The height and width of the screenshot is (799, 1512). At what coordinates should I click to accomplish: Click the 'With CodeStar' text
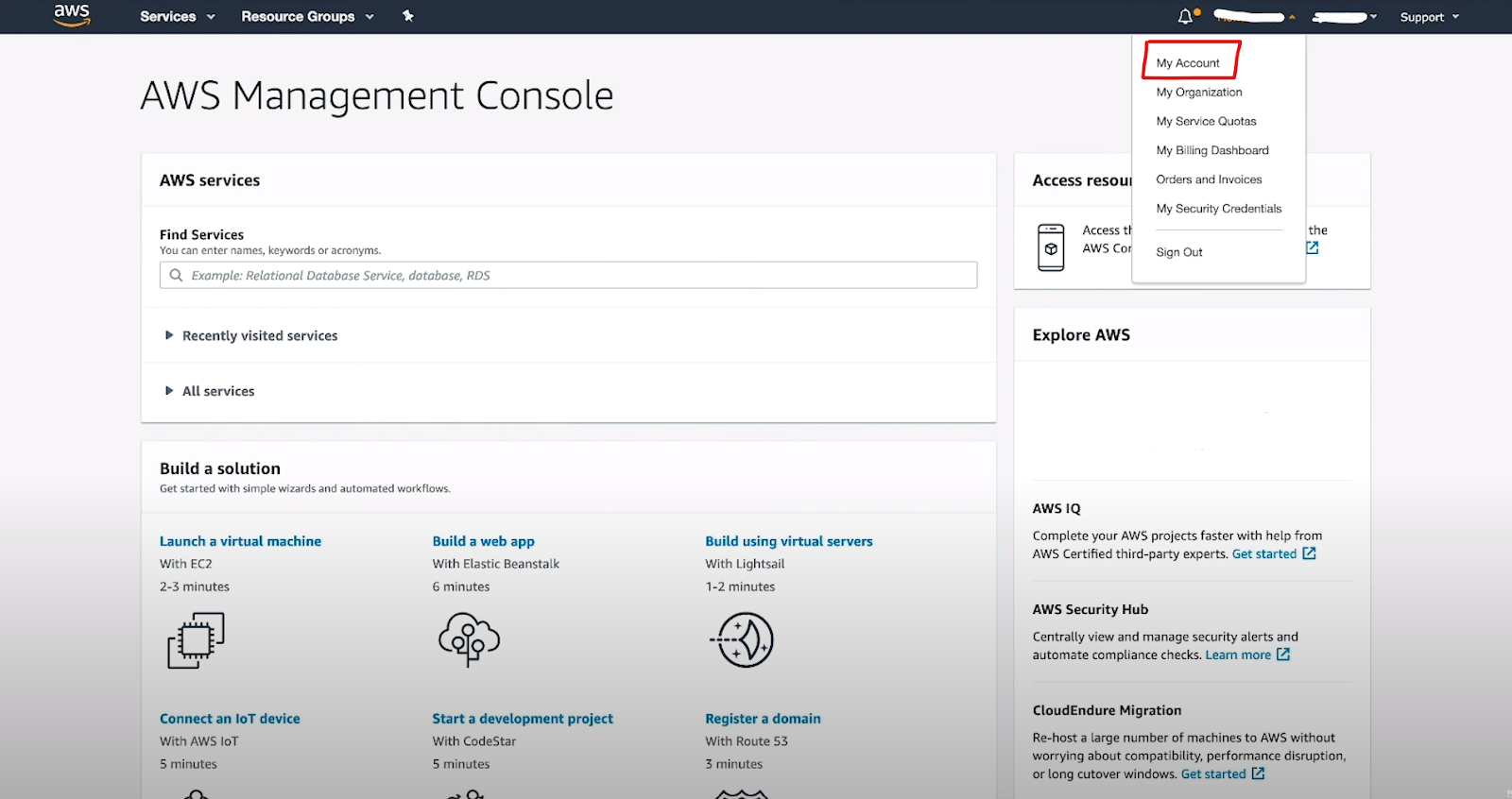(x=474, y=741)
